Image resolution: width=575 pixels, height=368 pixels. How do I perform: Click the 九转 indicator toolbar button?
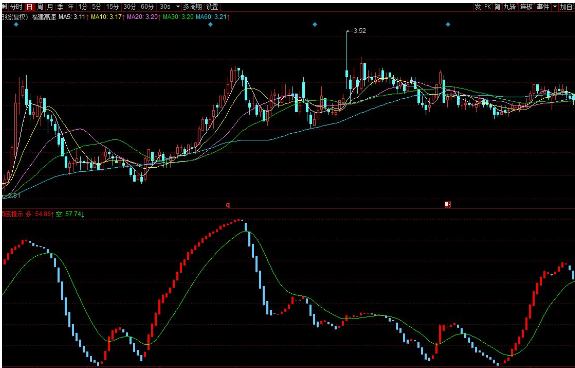pos(510,7)
